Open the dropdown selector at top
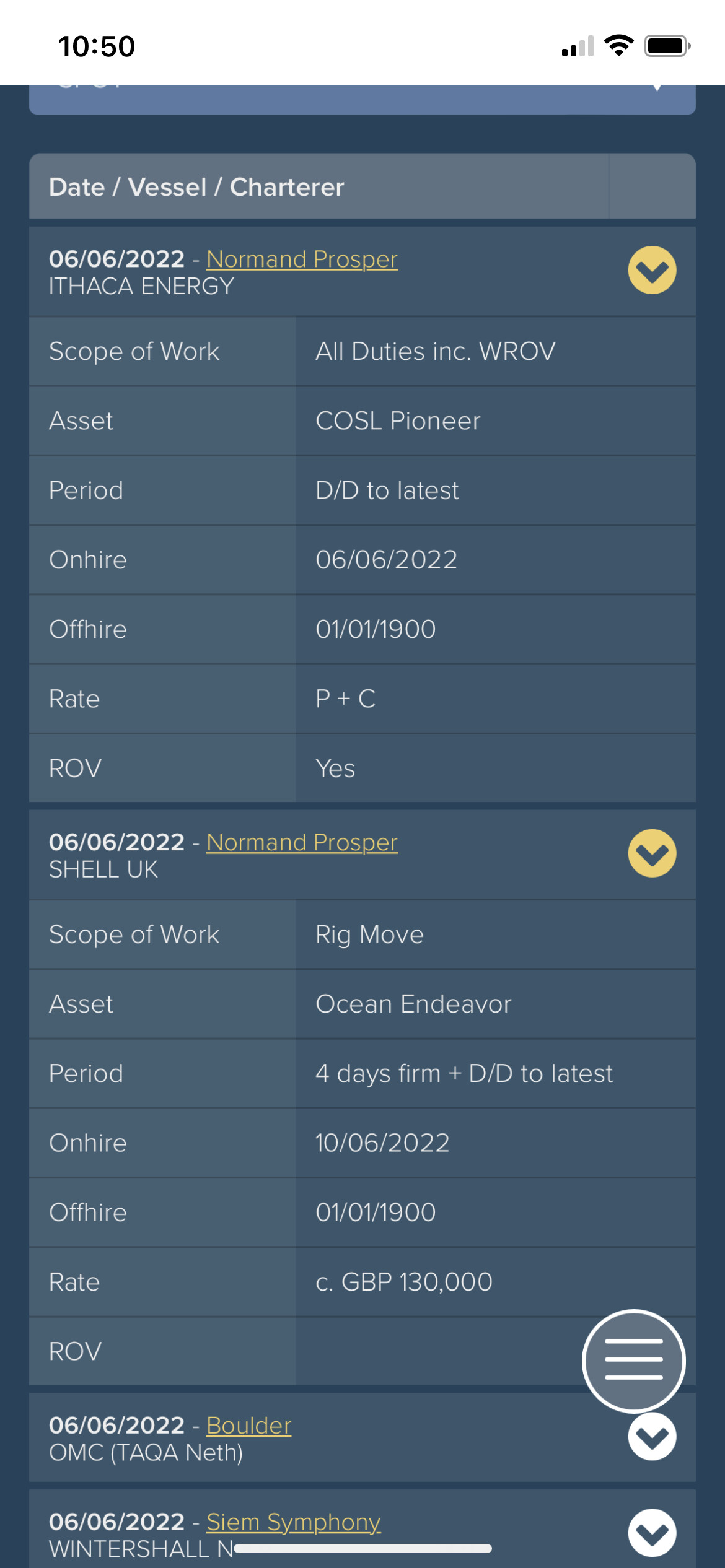This screenshot has width=725, height=1568. click(x=362, y=99)
